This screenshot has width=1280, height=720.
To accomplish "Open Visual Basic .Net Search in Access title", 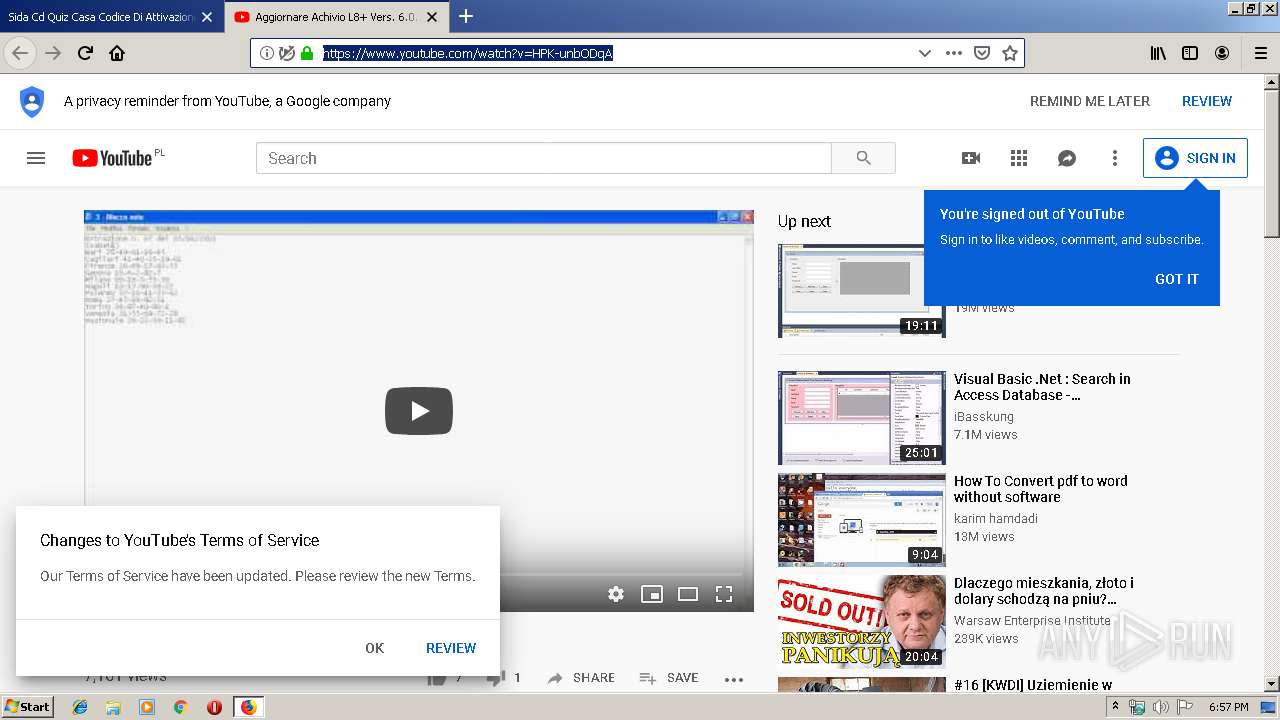I will [1042, 387].
